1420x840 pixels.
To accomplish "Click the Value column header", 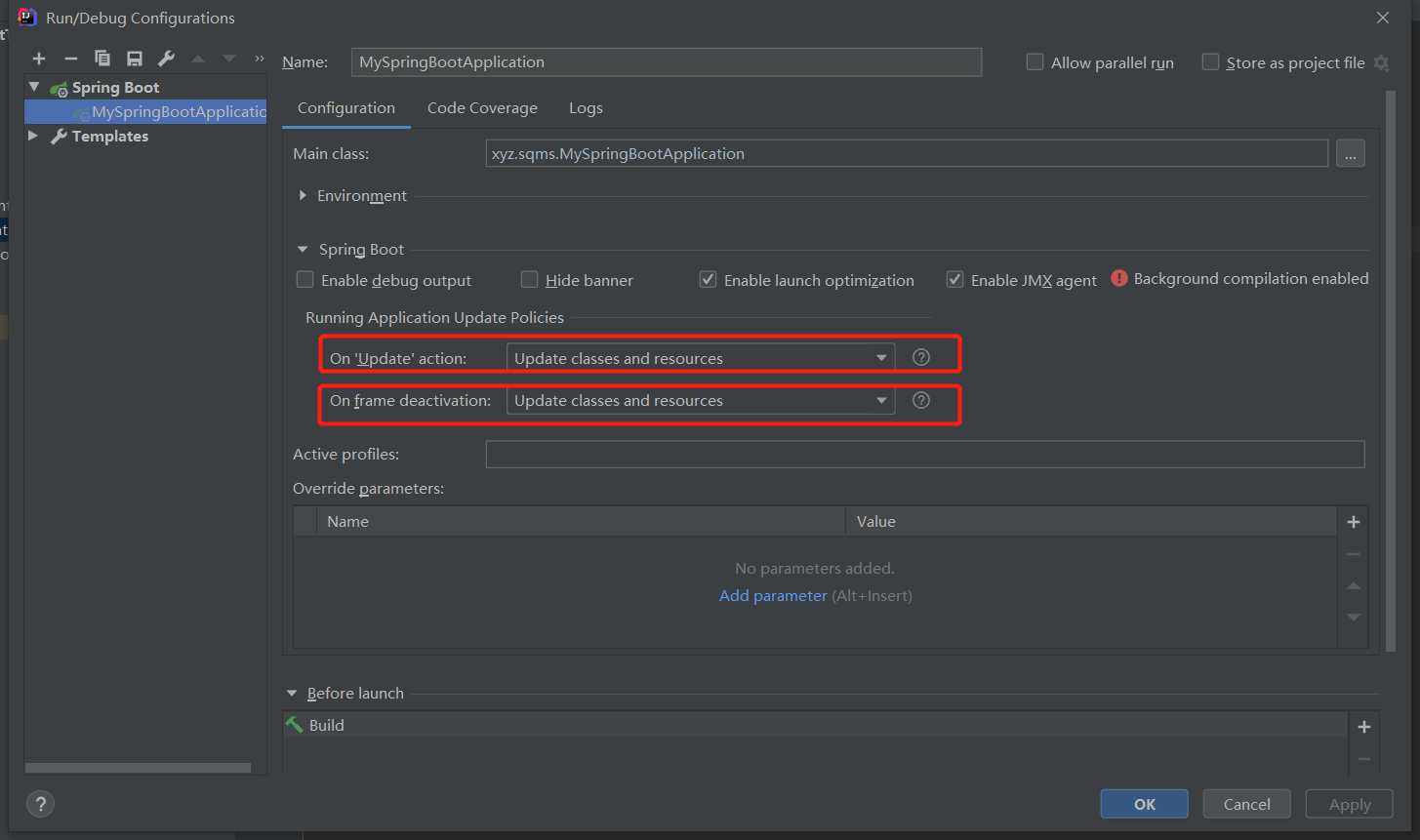I will 1091,521.
